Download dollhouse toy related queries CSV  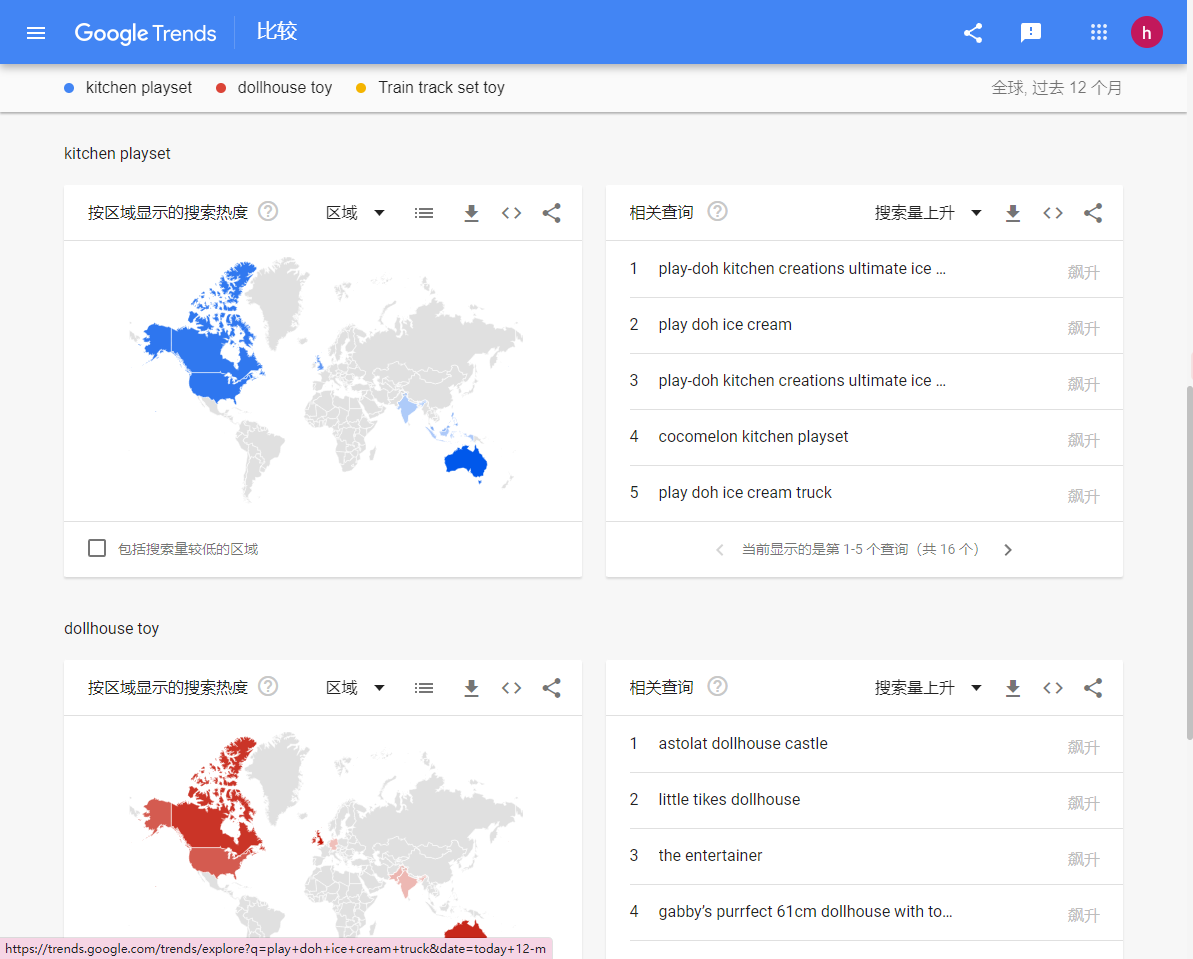[1013, 688]
